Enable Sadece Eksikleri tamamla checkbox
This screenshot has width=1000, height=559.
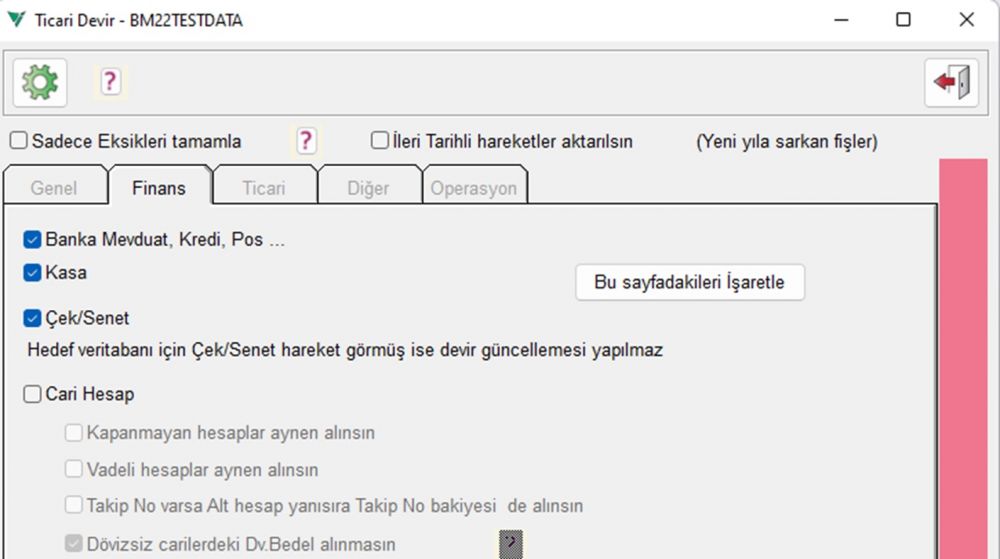[x=19, y=141]
